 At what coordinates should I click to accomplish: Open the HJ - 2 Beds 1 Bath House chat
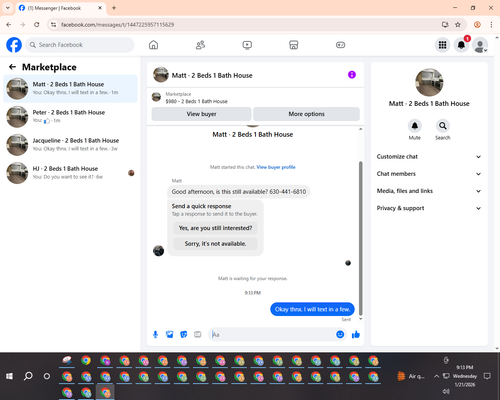coord(70,173)
